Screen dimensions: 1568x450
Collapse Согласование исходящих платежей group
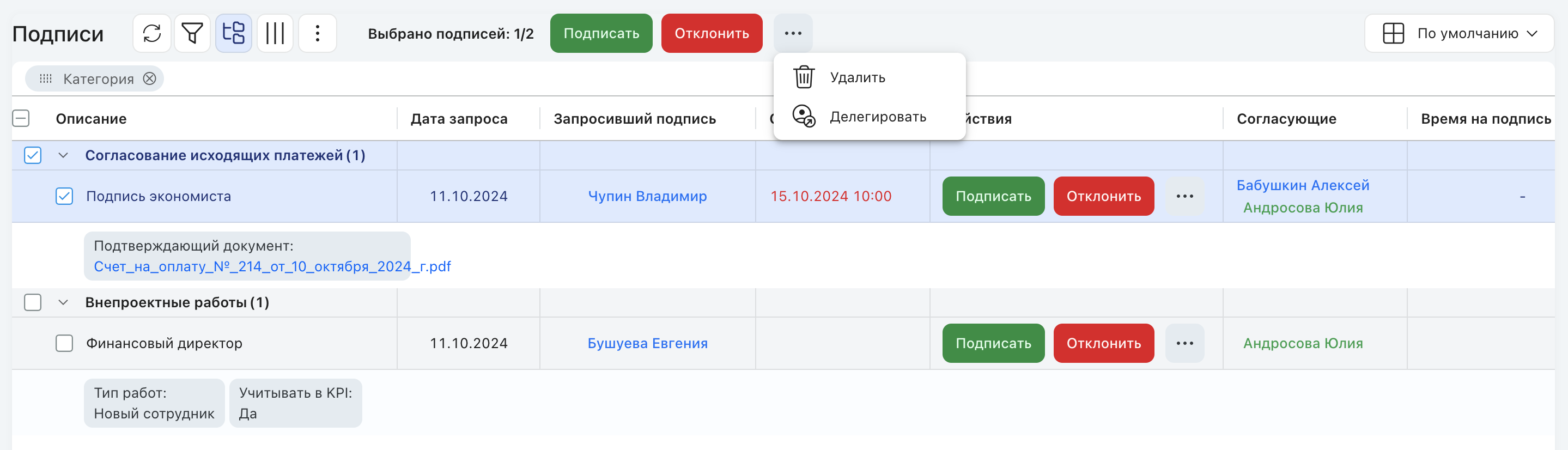click(x=63, y=155)
